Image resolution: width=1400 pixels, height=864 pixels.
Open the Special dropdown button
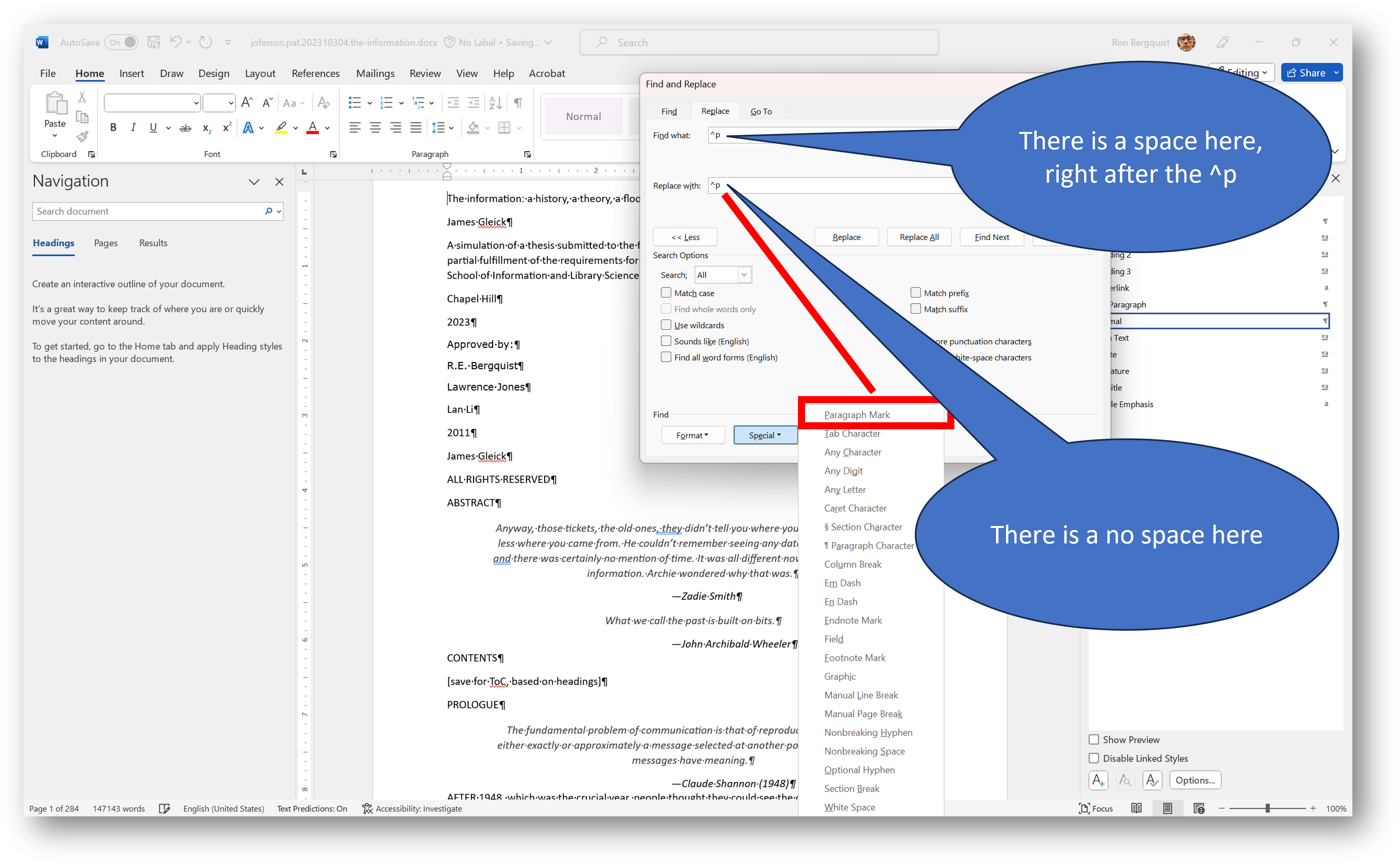coord(765,435)
